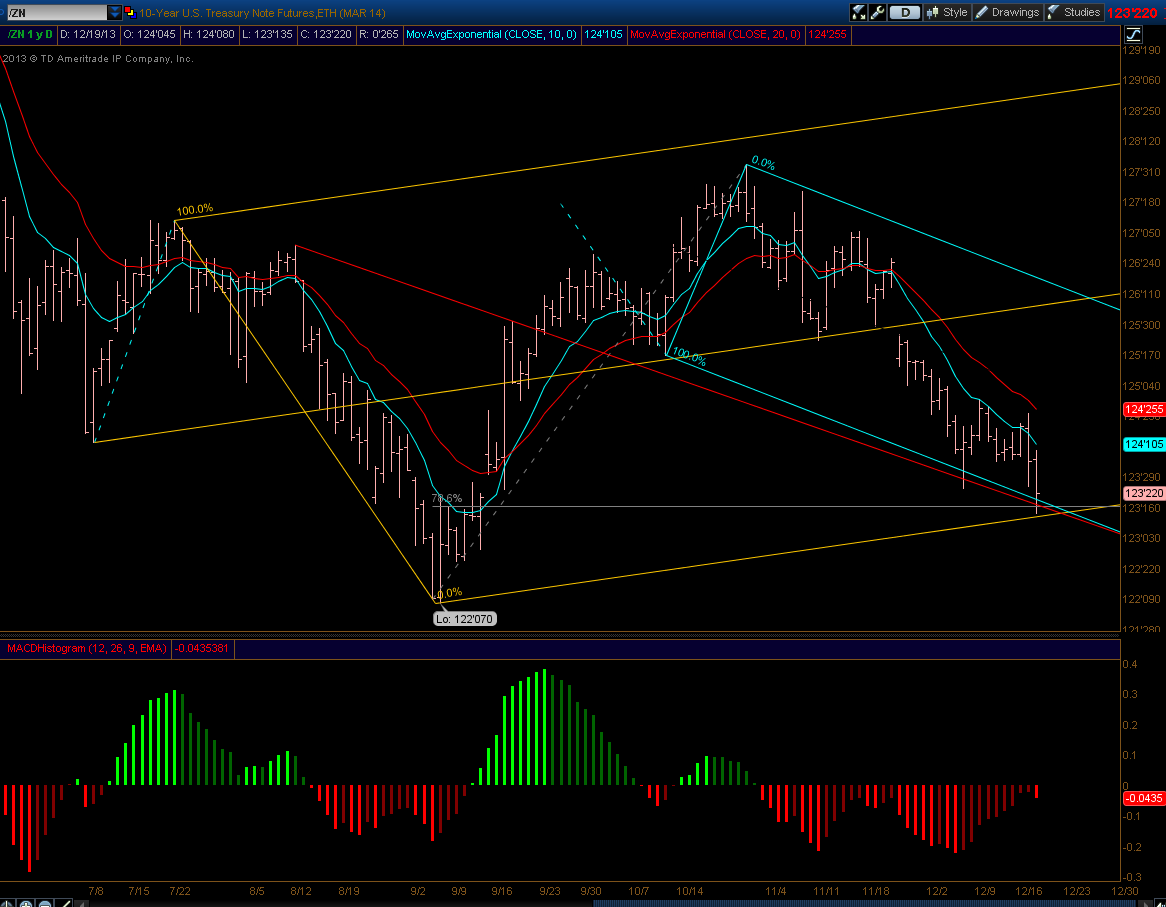Select the MovAvgExponential (CLOSE, 10, 0) study label
Viewport: 1166px width, 907px height.
coord(492,34)
